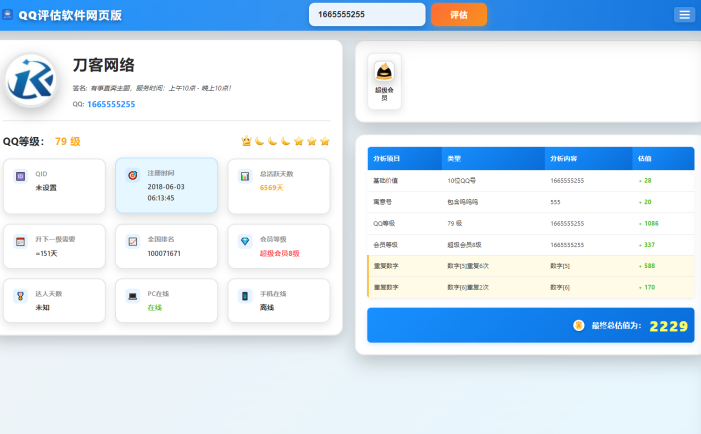This screenshot has width=701, height=434.
Task: Click the 10位QQ号 type cell
Action: (461, 181)
